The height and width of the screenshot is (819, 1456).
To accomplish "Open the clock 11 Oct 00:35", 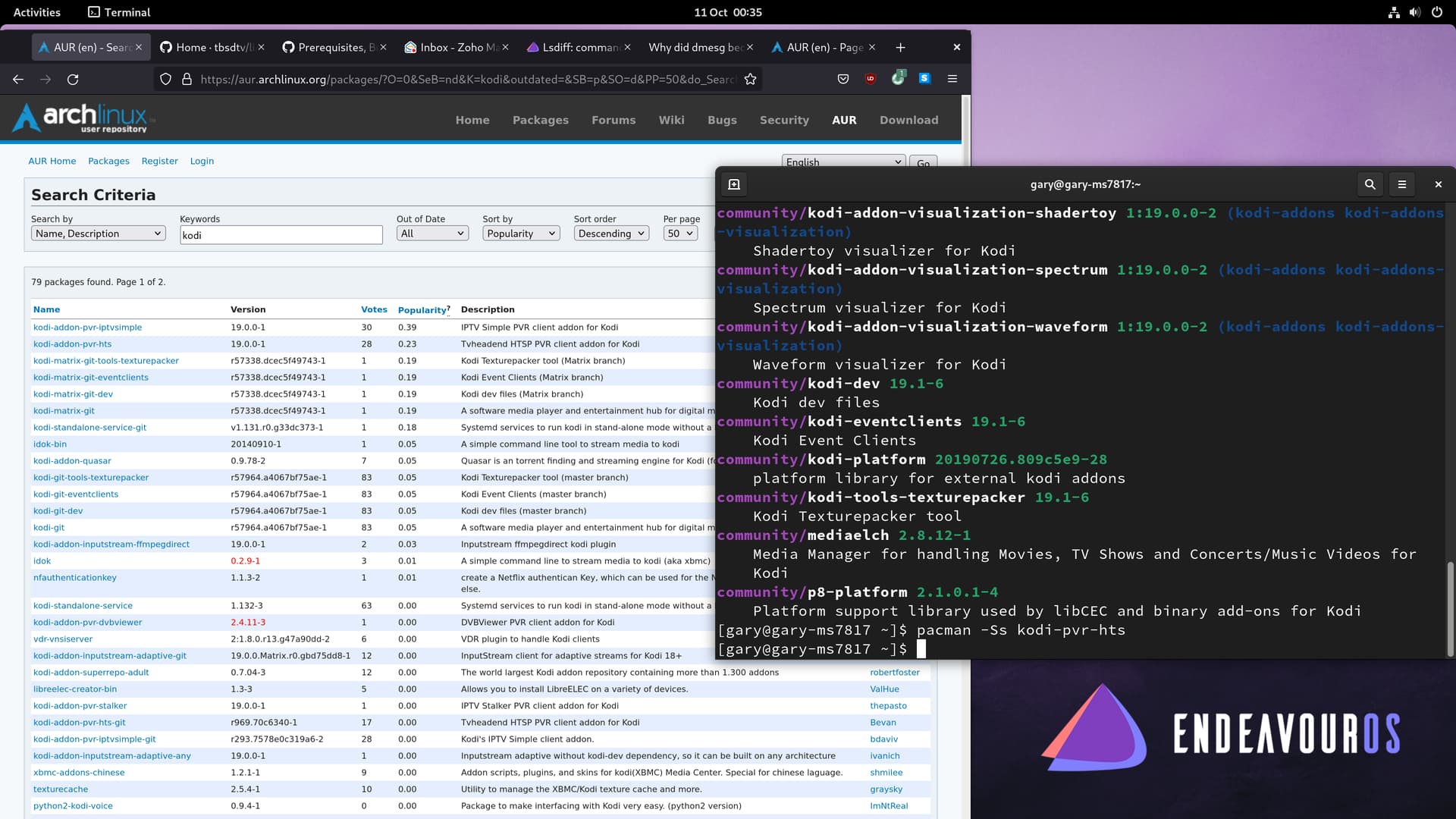I will 728,12.
